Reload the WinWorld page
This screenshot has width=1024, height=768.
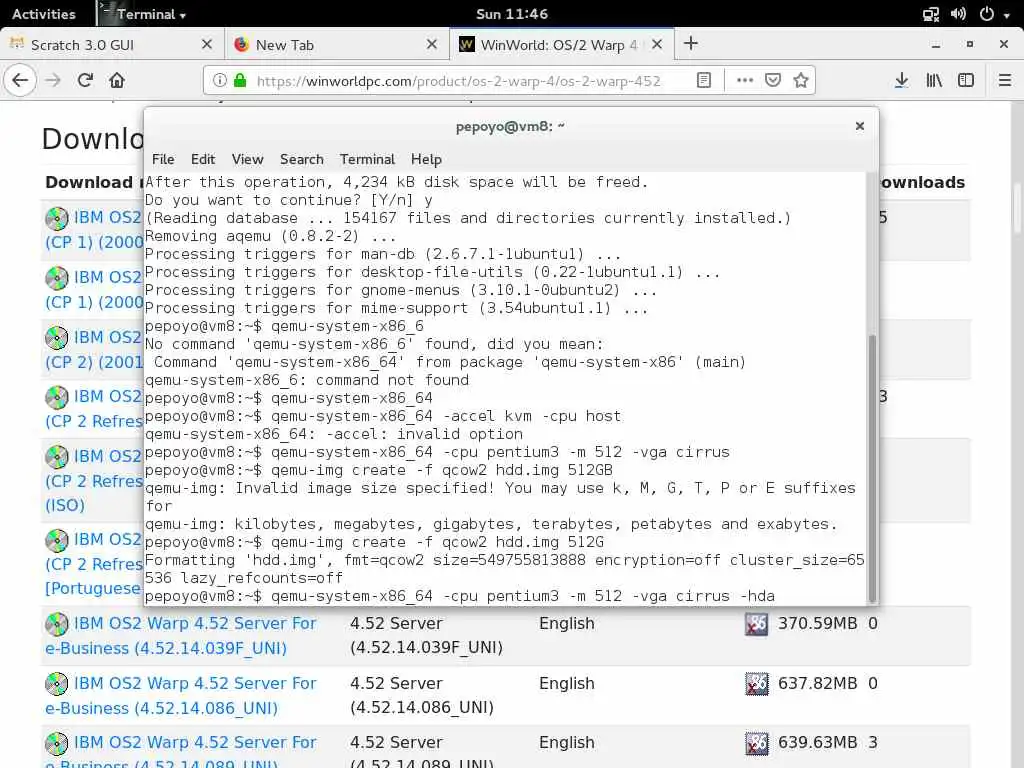pyautogui.click(x=85, y=80)
